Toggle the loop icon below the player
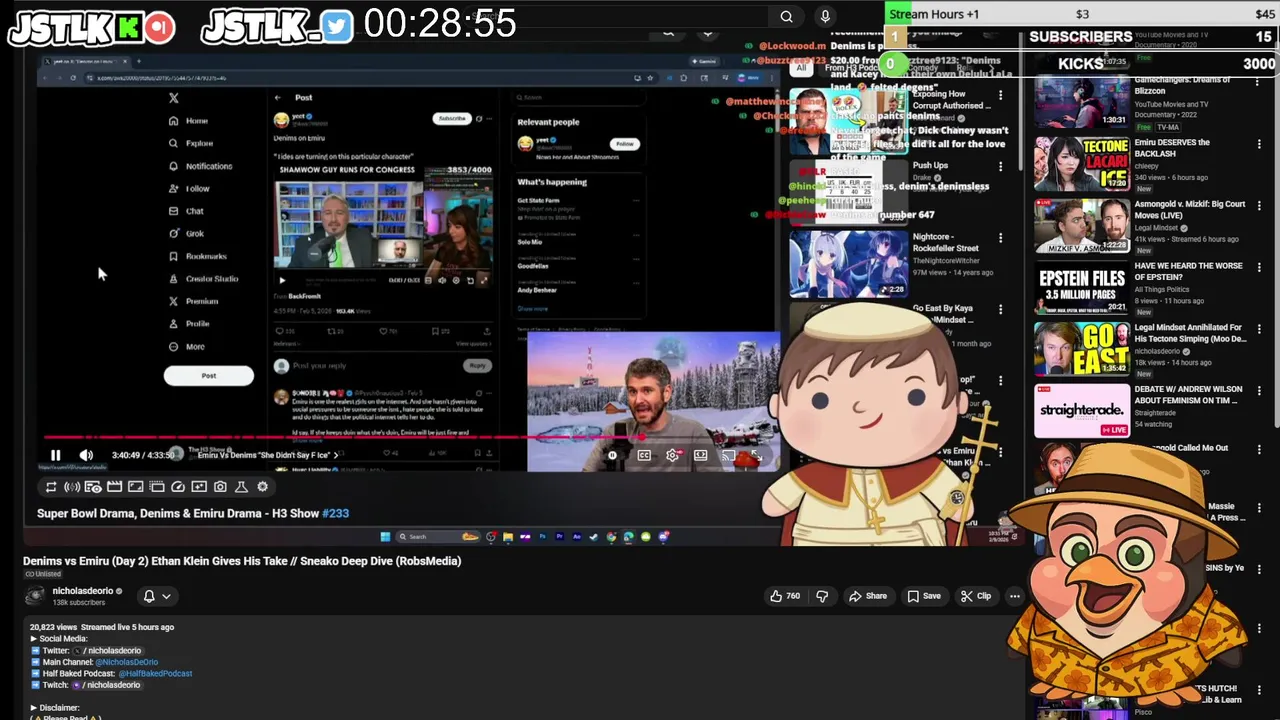The height and width of the screenshot is (720, 1280). coord(51,487)
